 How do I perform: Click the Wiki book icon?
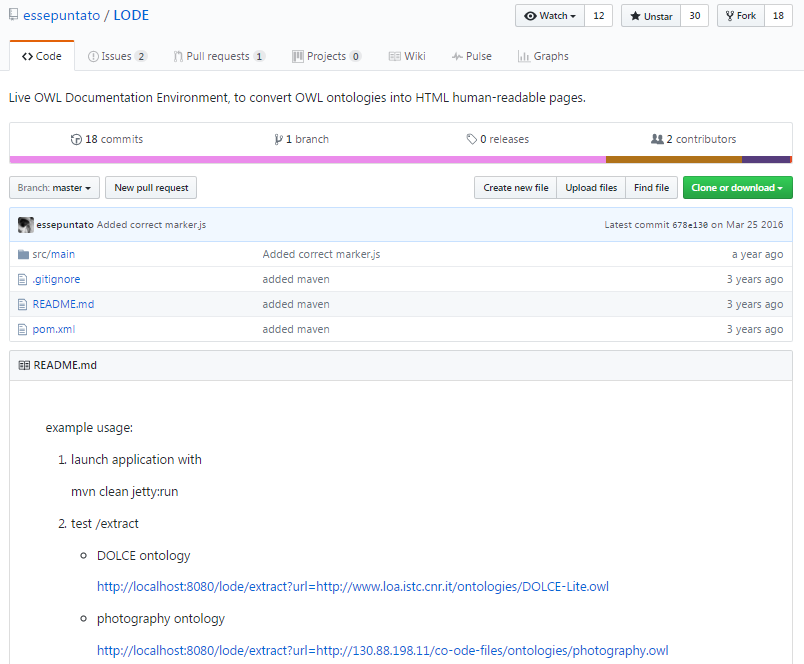394,56
